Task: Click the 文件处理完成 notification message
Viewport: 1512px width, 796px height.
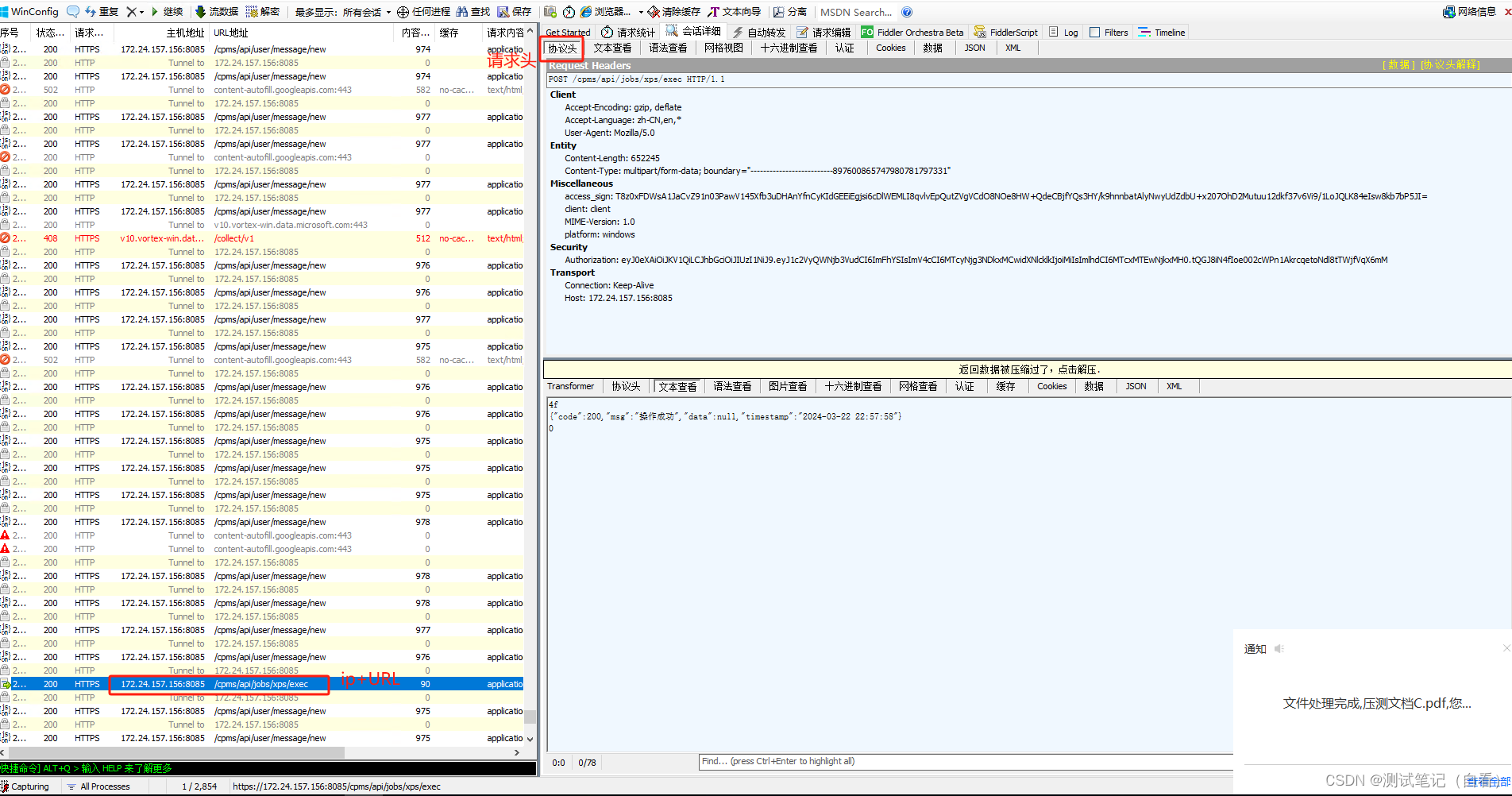Action: (x=1377, y=704)
